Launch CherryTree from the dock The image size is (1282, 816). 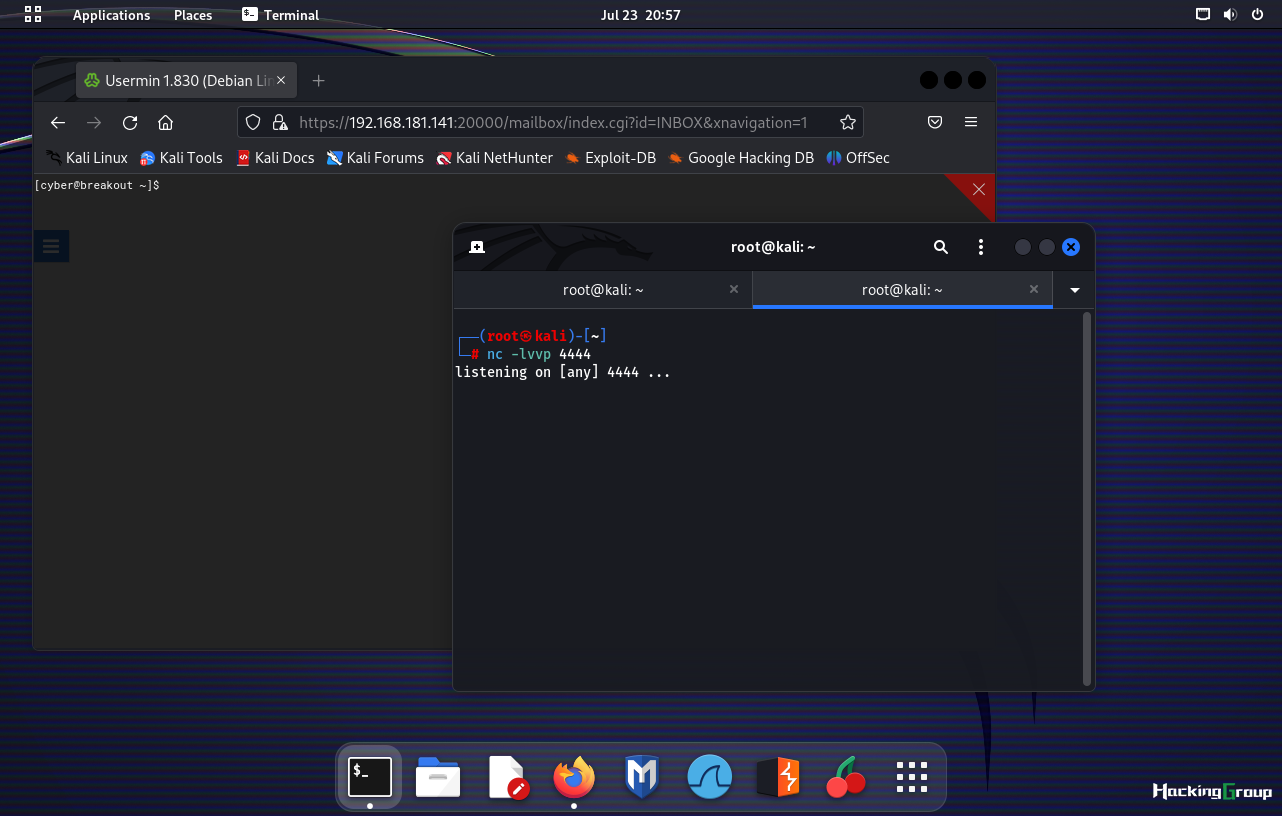tap(846, 777)
